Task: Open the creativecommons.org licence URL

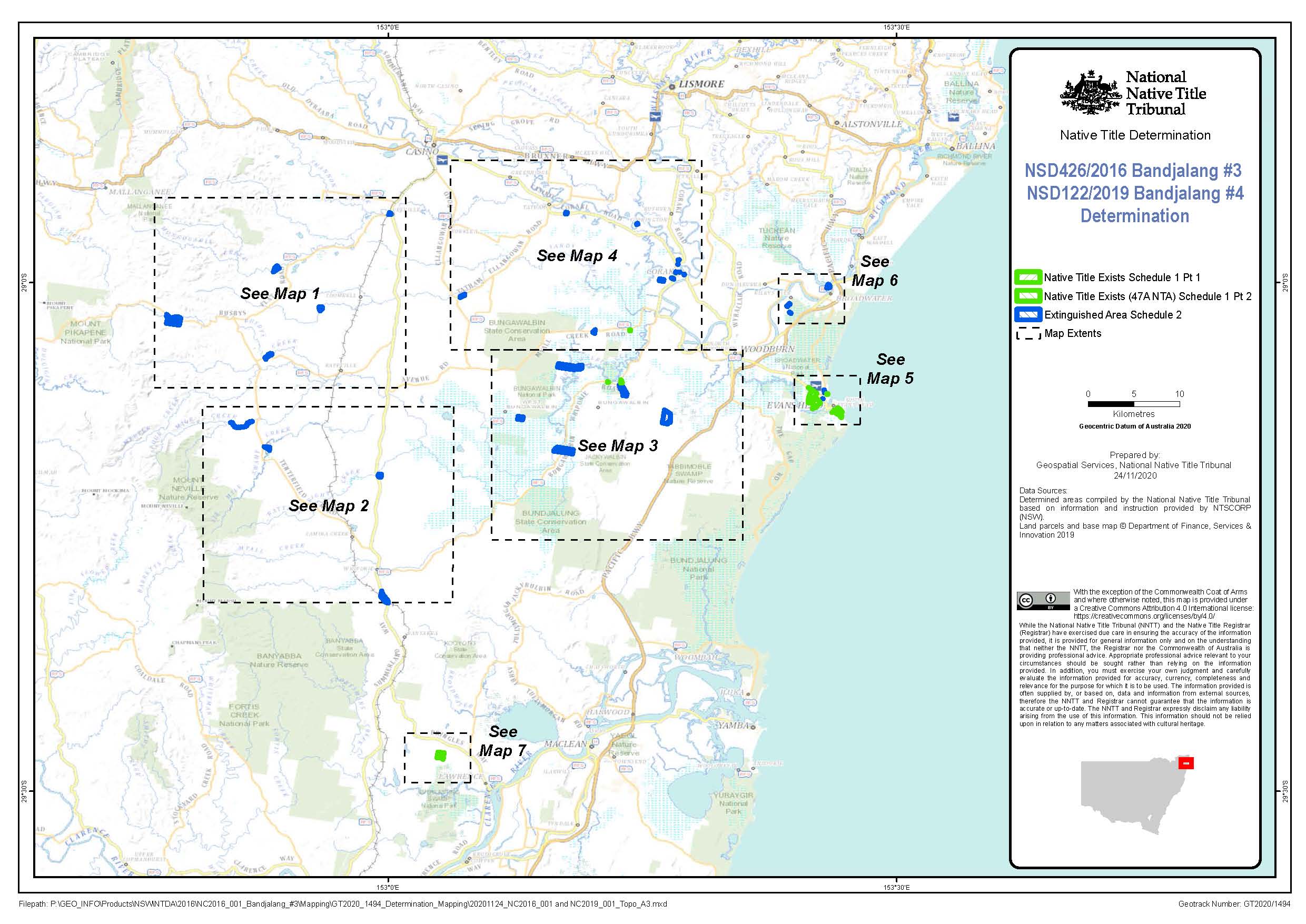Action: point(1144,616)
